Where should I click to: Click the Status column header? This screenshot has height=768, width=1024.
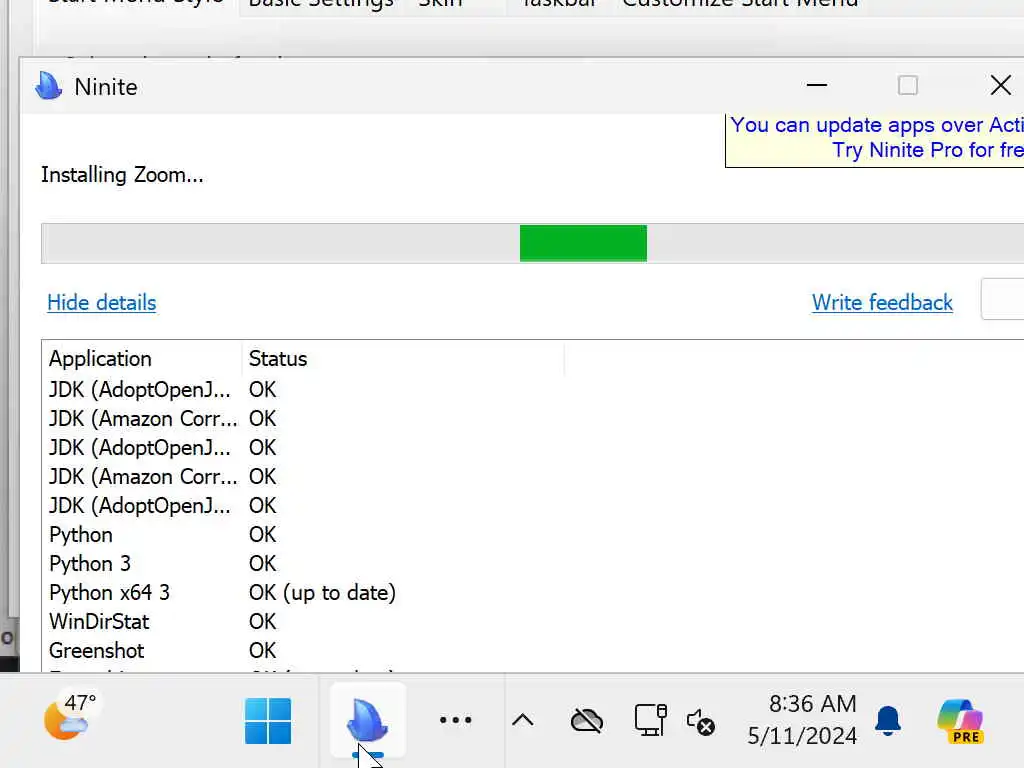coord(402,359)
